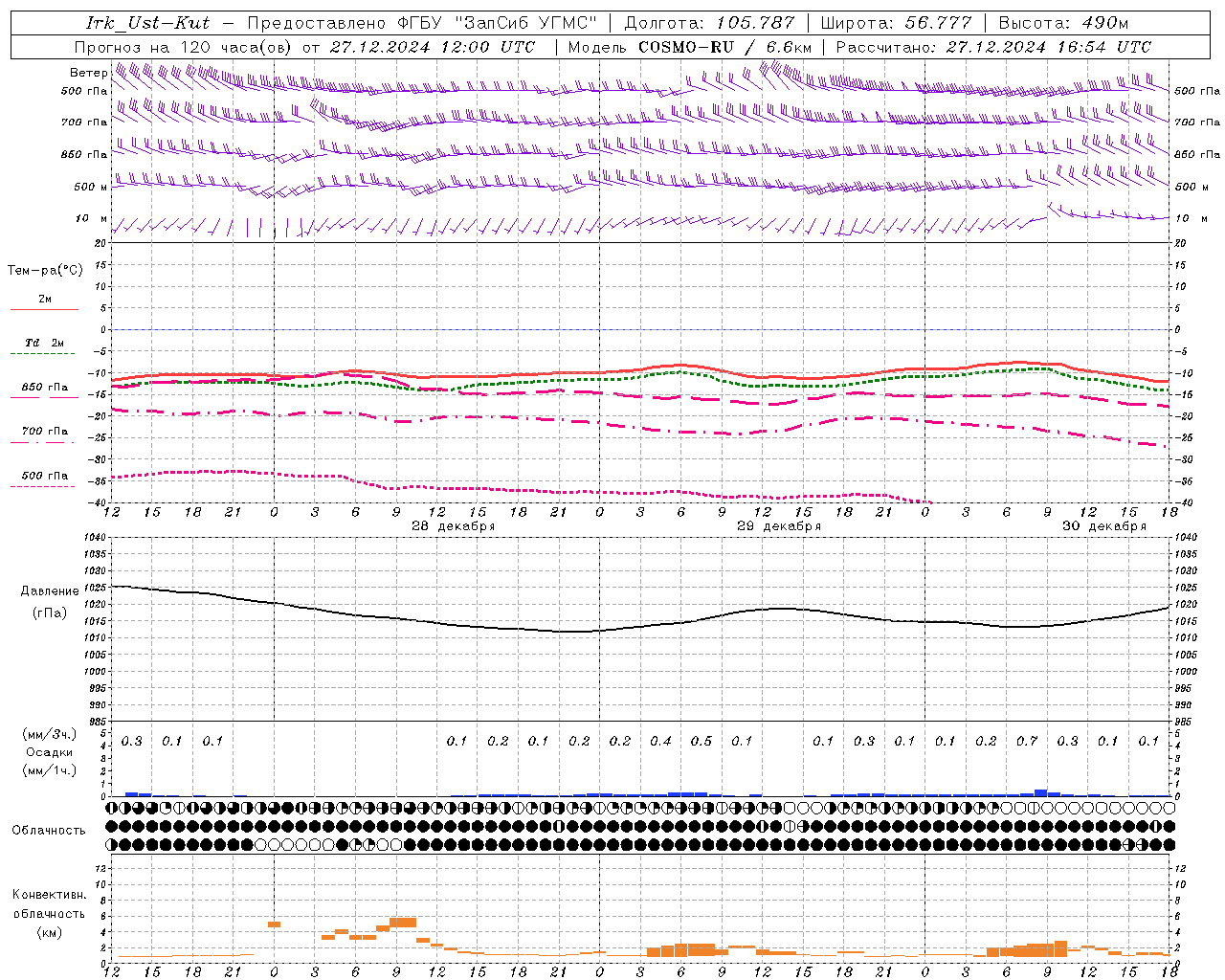
Task: Select the '850 гПа' temperature legend entry
Action: pyautogui.click(x=44, y=387)
